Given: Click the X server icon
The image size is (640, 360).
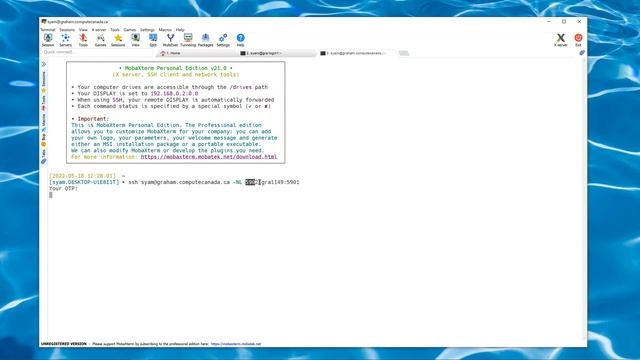Looking at the screenshot, I should pyautogui.click(x=561, y=40).
